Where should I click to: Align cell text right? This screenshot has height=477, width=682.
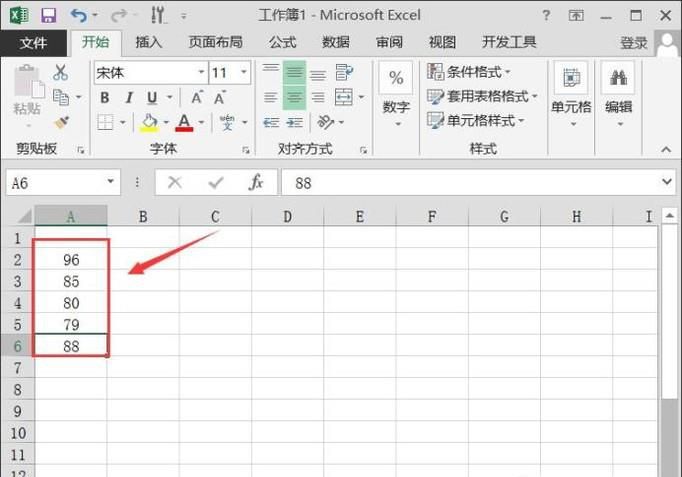(318, 97)
